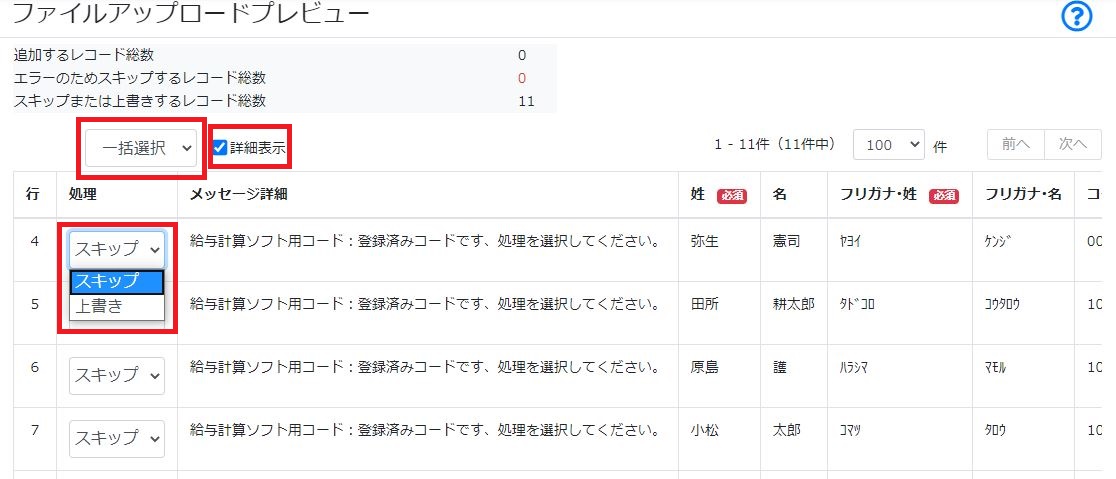This screenshot has width=1116, height=479.
Task: Go to next page with 次へ
Action: 1073,144
